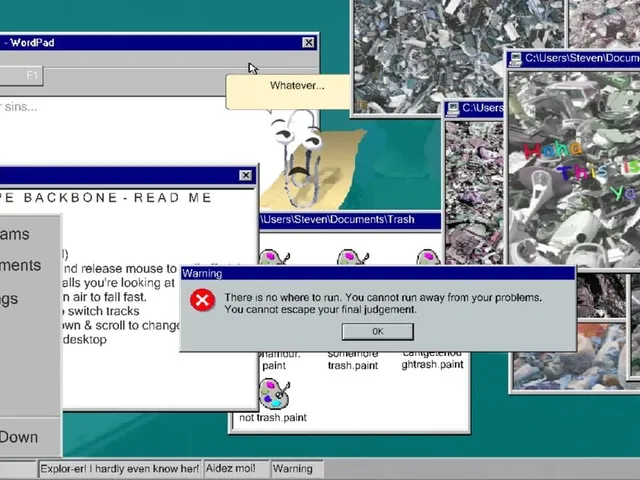Select the 'somemore trash.paint' file label
Screen dimensions: 640x480
tap(353, 360)
